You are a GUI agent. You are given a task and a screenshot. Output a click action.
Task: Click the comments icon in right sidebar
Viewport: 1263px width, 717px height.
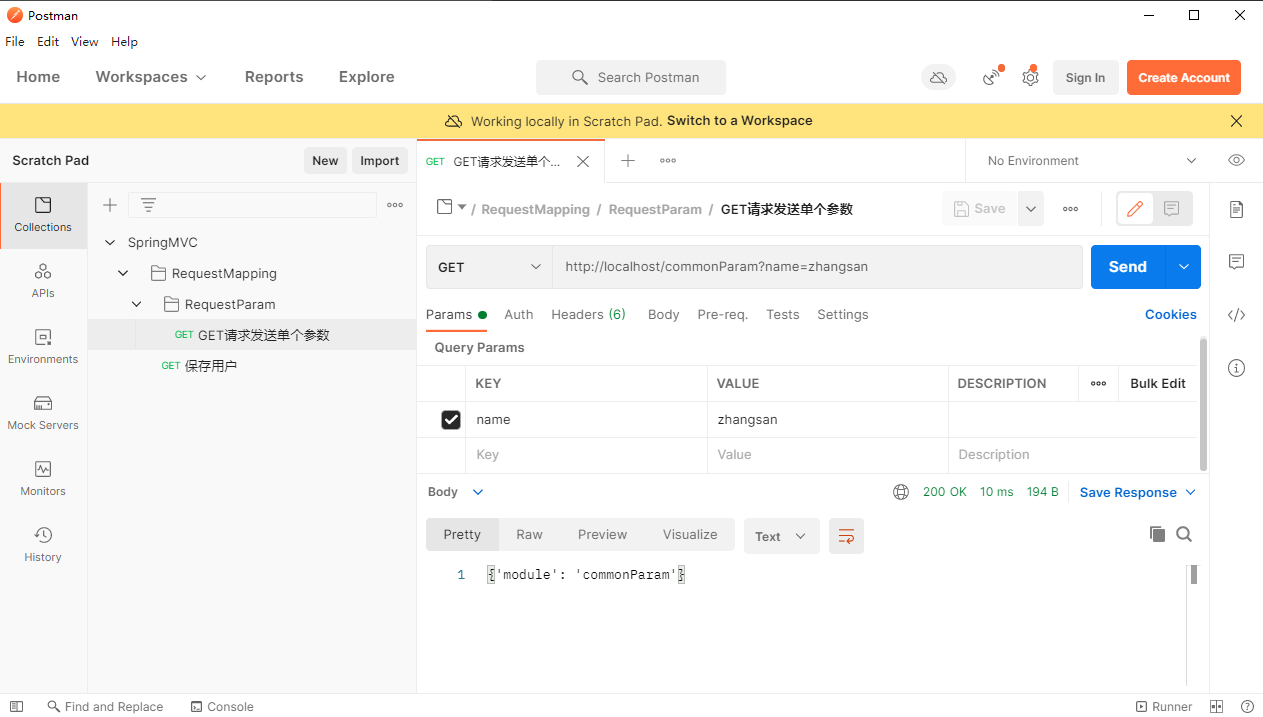click(1236, 262)
